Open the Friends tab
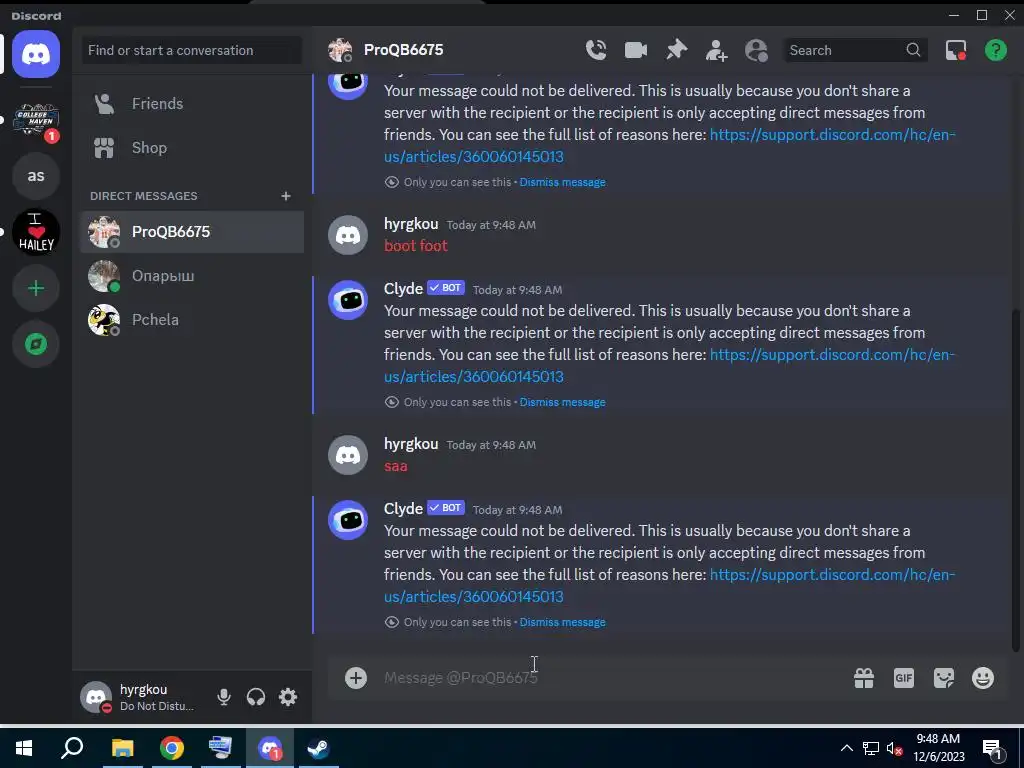Screen dimensions: 1024x768 tap(192, 104)
